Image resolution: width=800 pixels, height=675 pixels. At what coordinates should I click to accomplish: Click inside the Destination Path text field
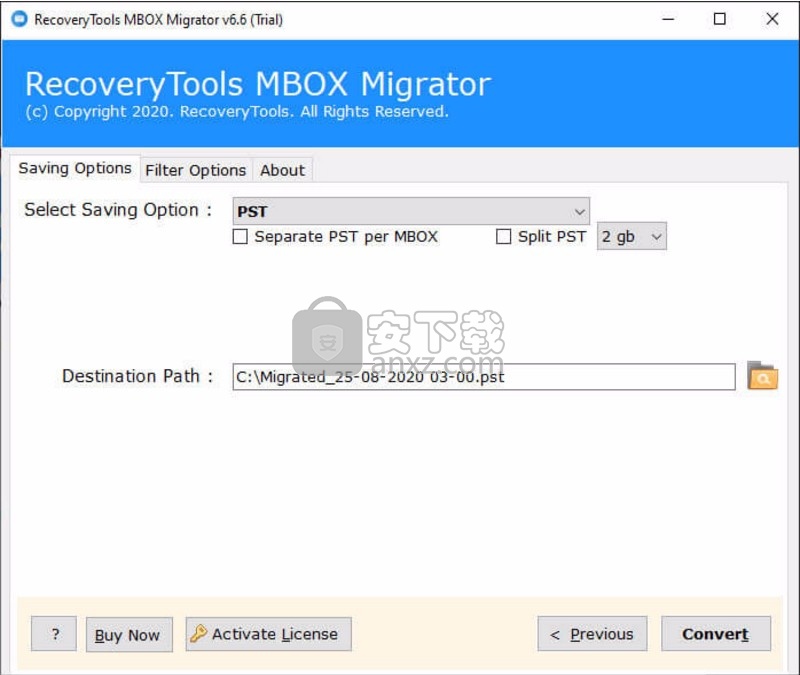point(483,377)
